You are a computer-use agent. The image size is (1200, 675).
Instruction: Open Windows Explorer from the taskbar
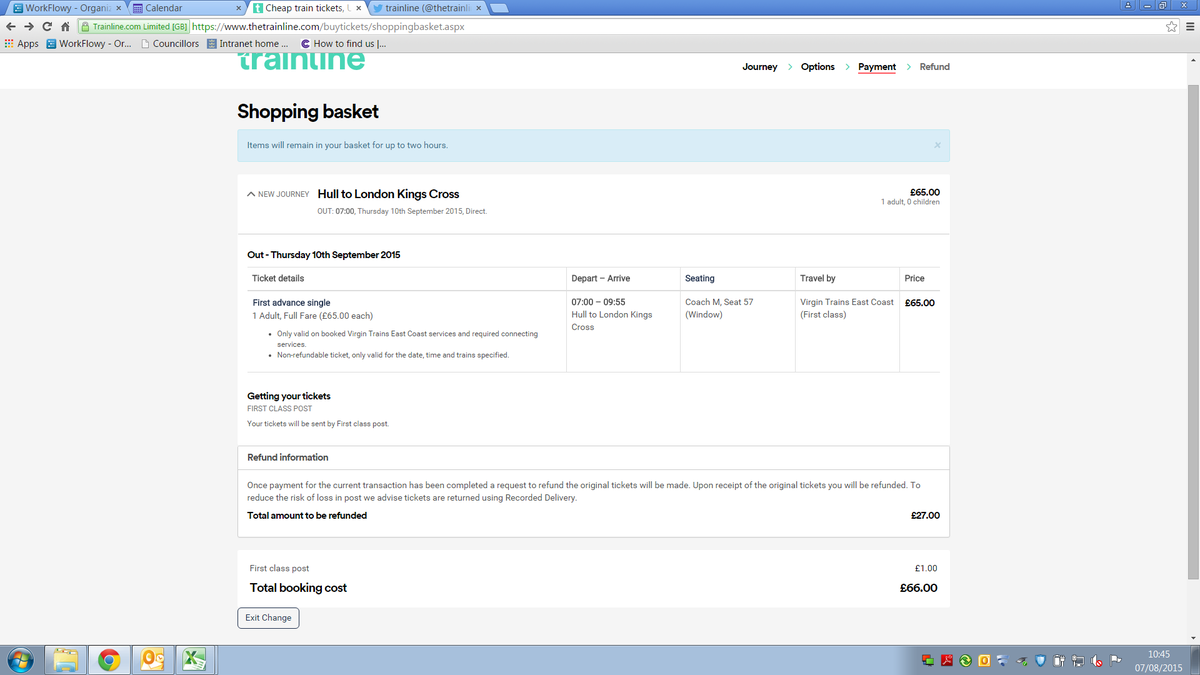coord(66,660)
